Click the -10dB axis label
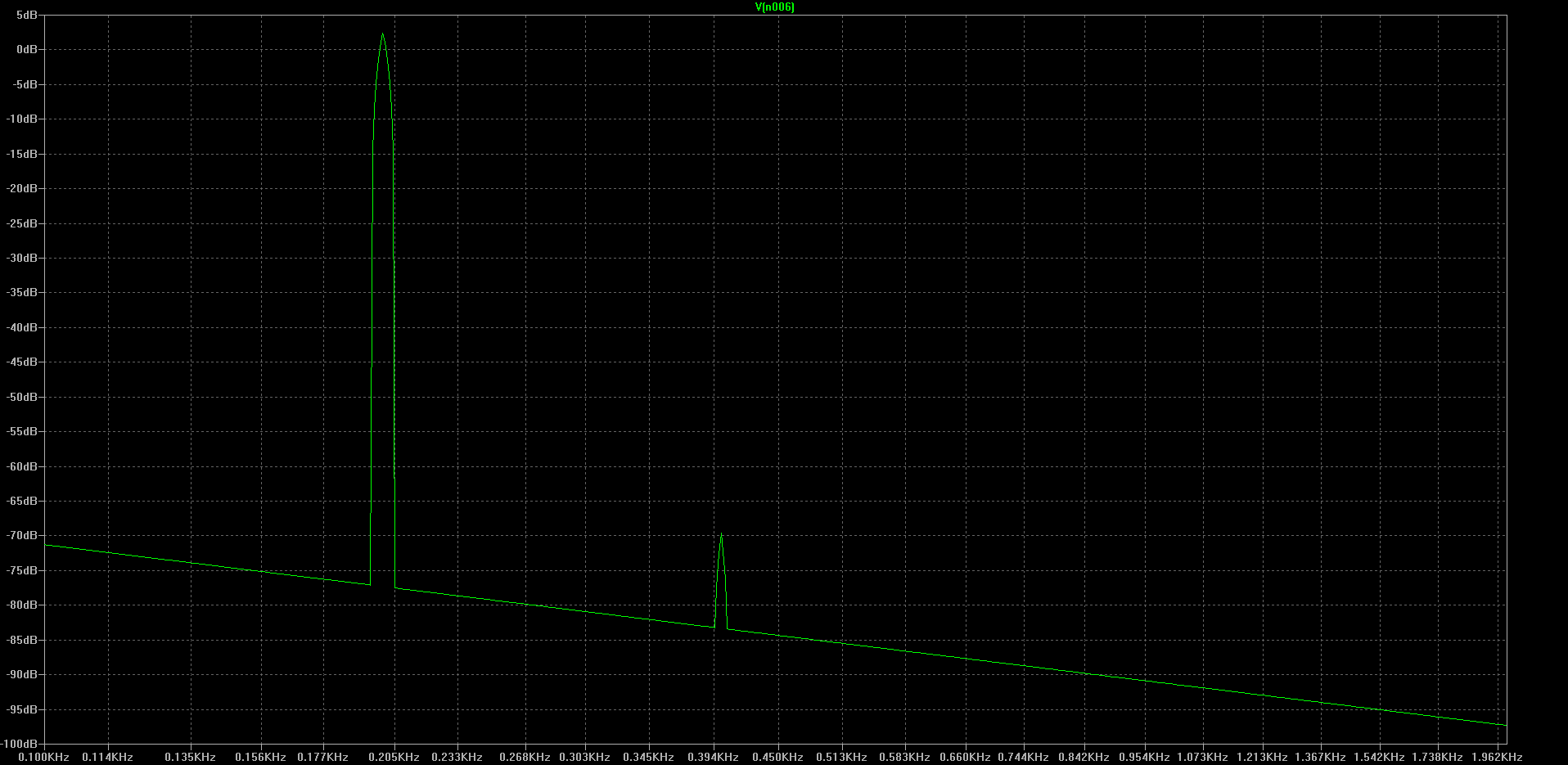This screenshot has height=765, width=1568. tap(22, 119)
